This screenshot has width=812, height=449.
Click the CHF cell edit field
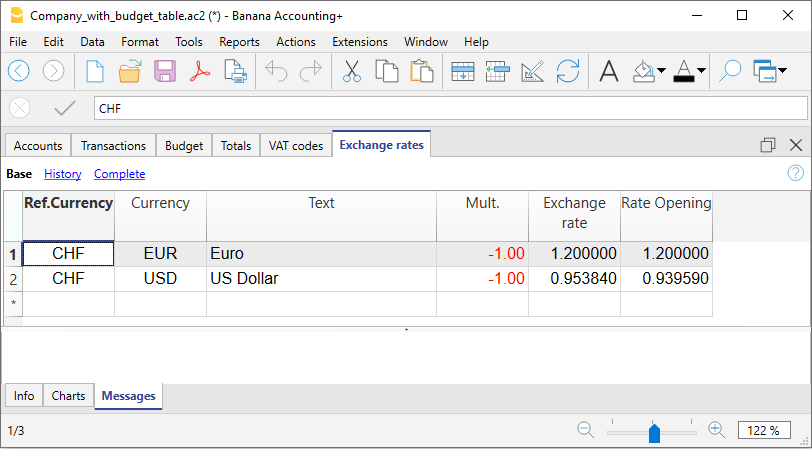pos(451,109)
